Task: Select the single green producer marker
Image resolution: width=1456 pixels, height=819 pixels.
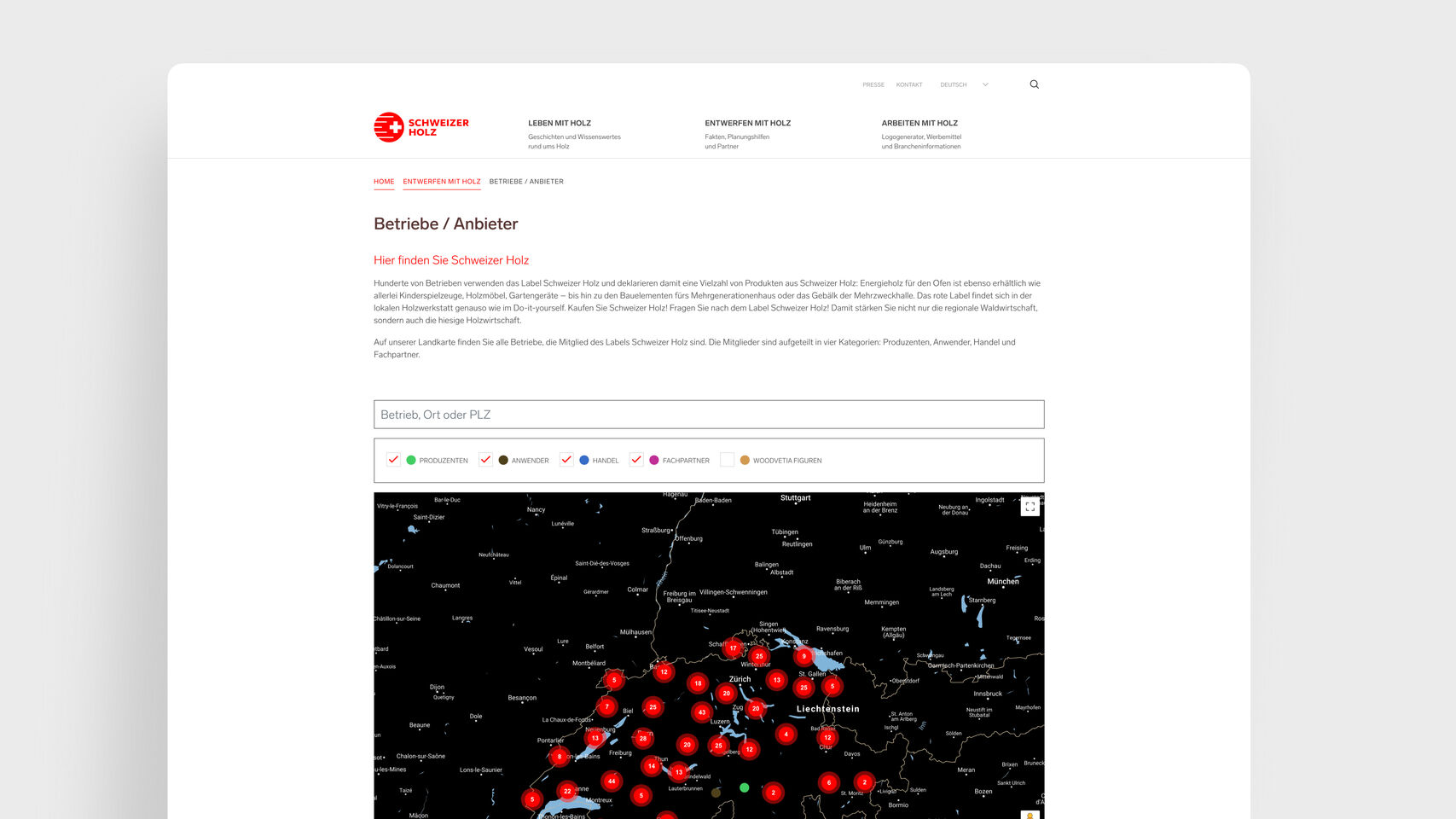Action: (x=745, y=787)
